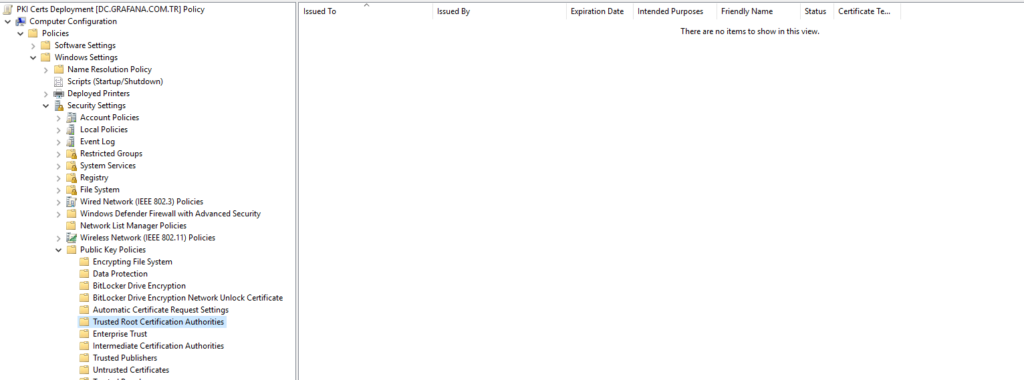
Task: Select the Untrusted Certificates folder
Action: (x=131, y=370)
